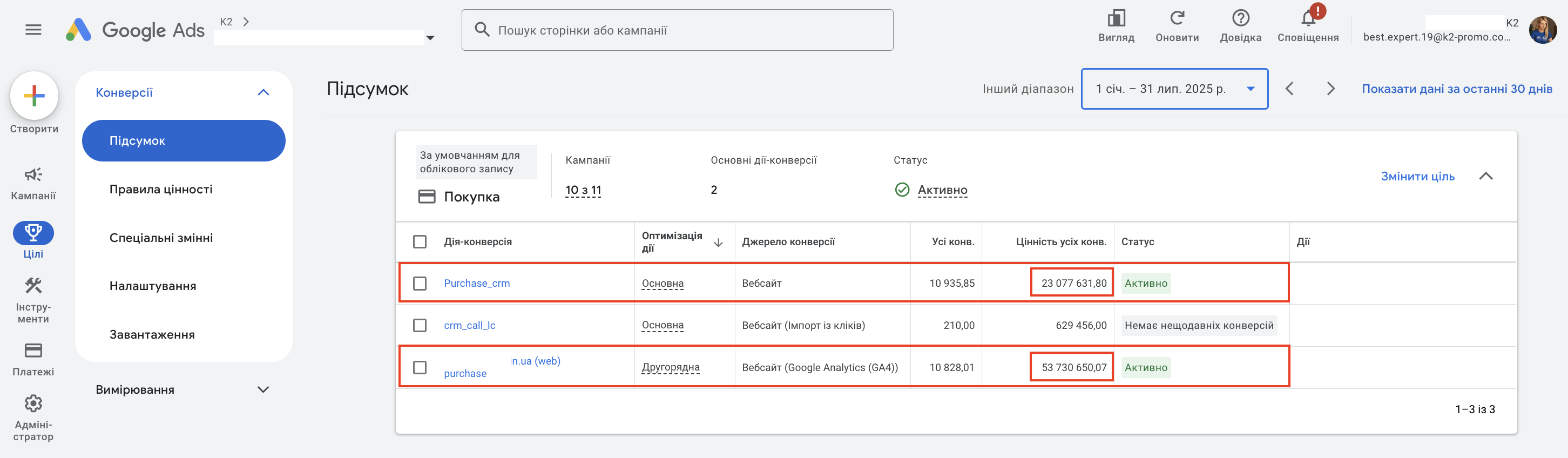Go to next date range arrow
Screen dimensions: 1568x458
tap(1330, 89)
